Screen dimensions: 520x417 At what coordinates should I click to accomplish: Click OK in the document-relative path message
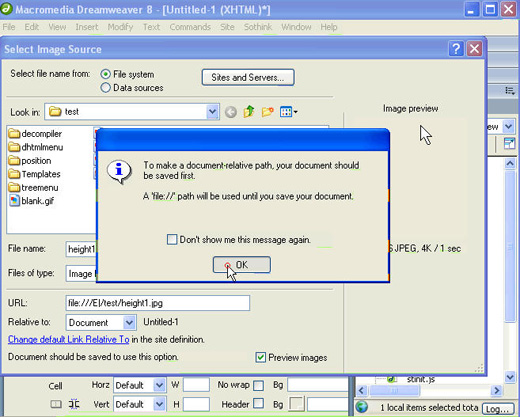[x=242, y=265]
